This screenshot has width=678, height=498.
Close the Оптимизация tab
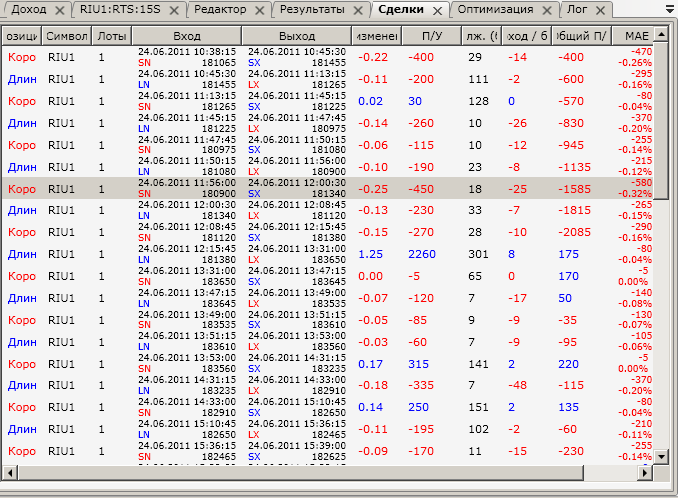[545, 10]
